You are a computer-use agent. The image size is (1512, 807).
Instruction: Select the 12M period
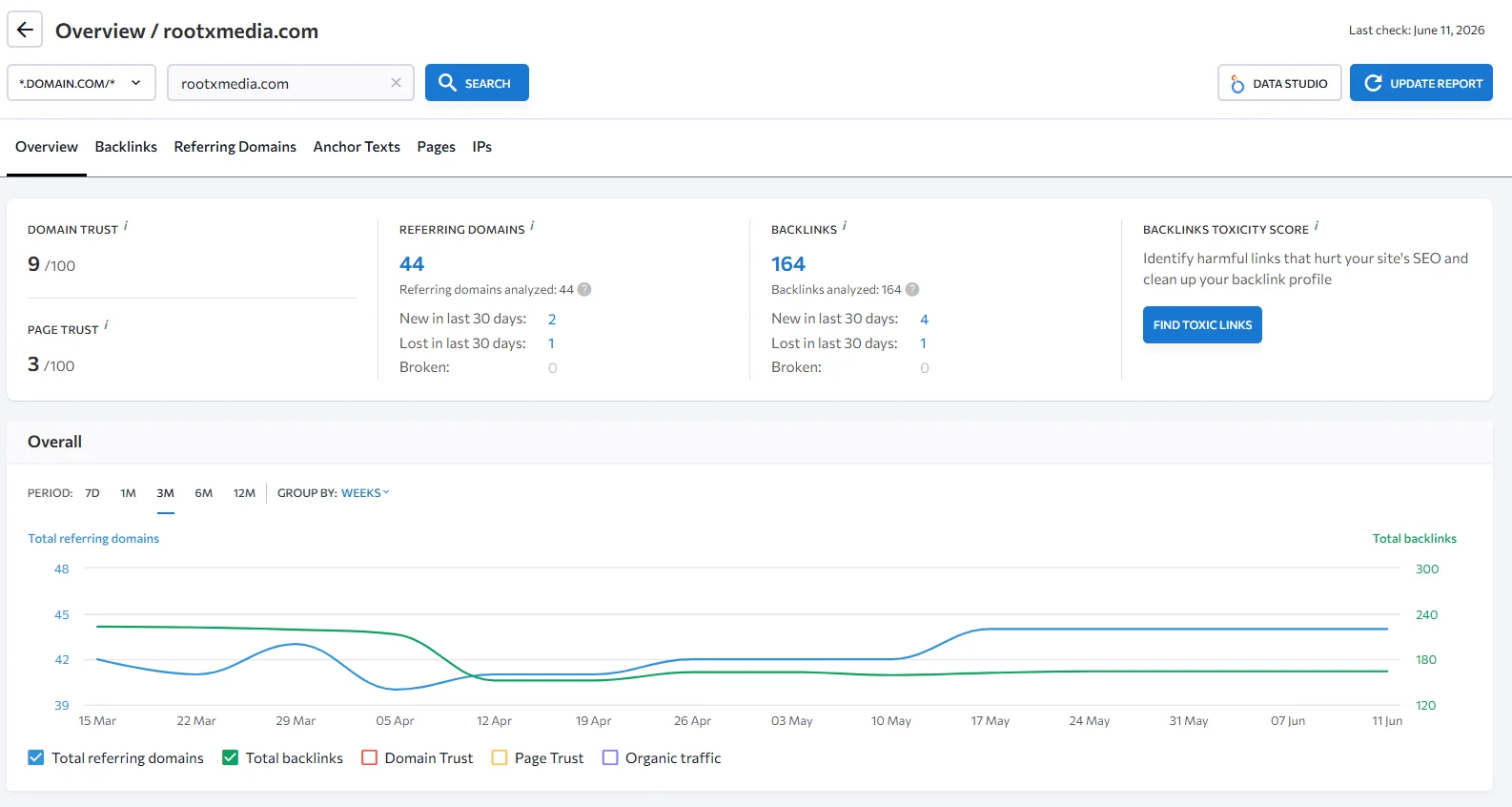[244, 493]
